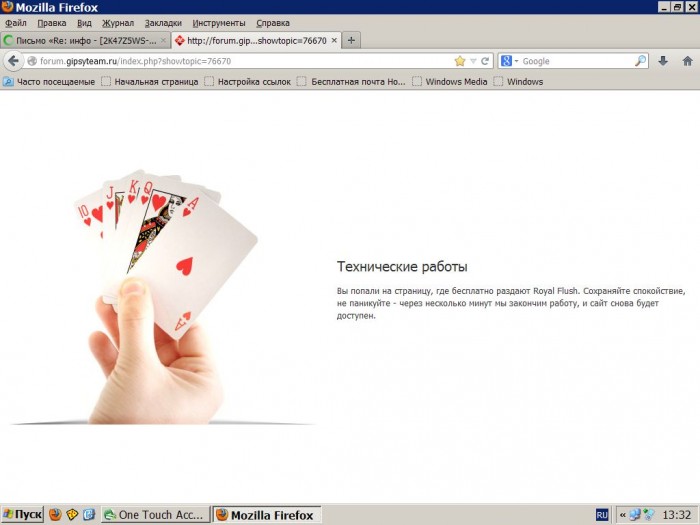Click the second quick launch icon
Screen dimensions: 700x525
pyautogui.click(x=72, y=515)
